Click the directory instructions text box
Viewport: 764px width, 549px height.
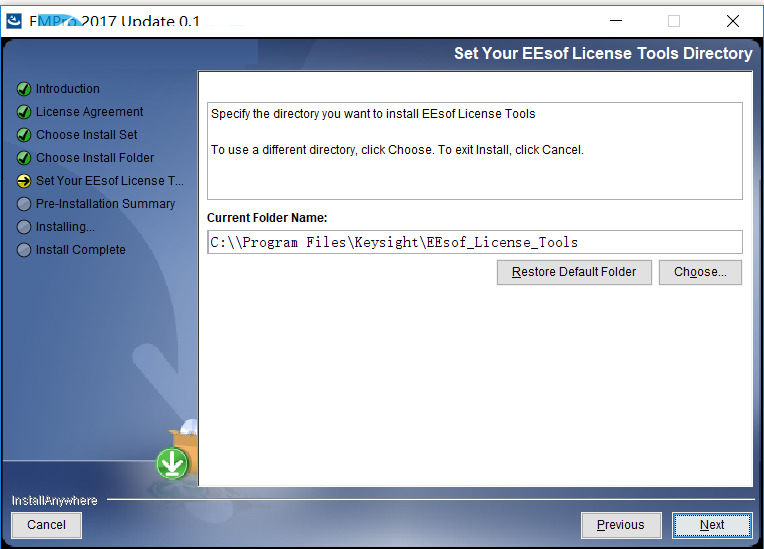coord(475,151)
